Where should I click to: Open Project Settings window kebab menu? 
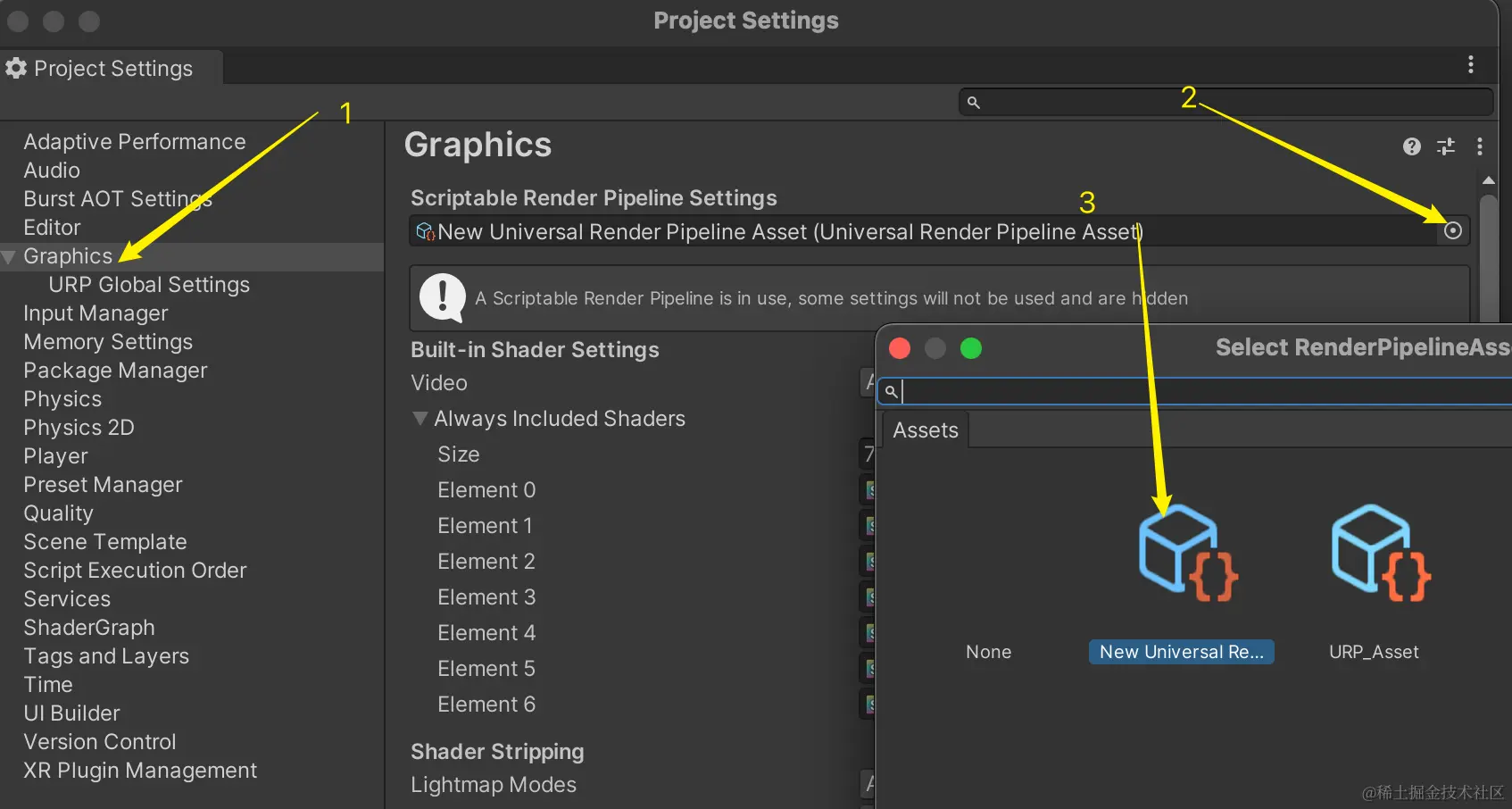(x=1471, y=64)
